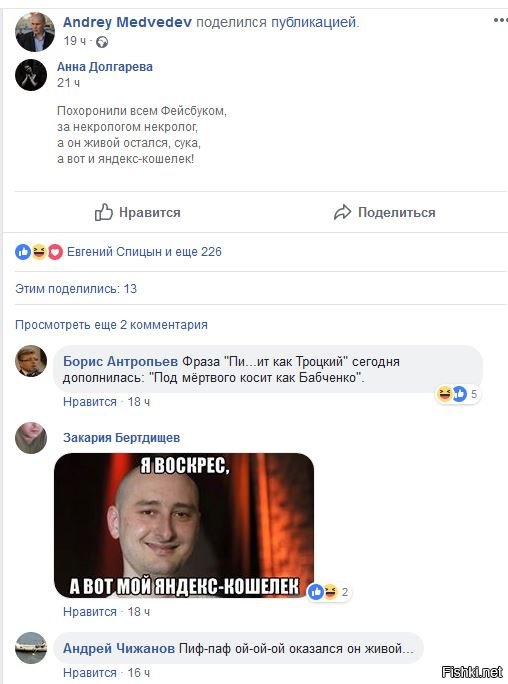
Task: Open the post's reaction icons summary
Action: 39,252
